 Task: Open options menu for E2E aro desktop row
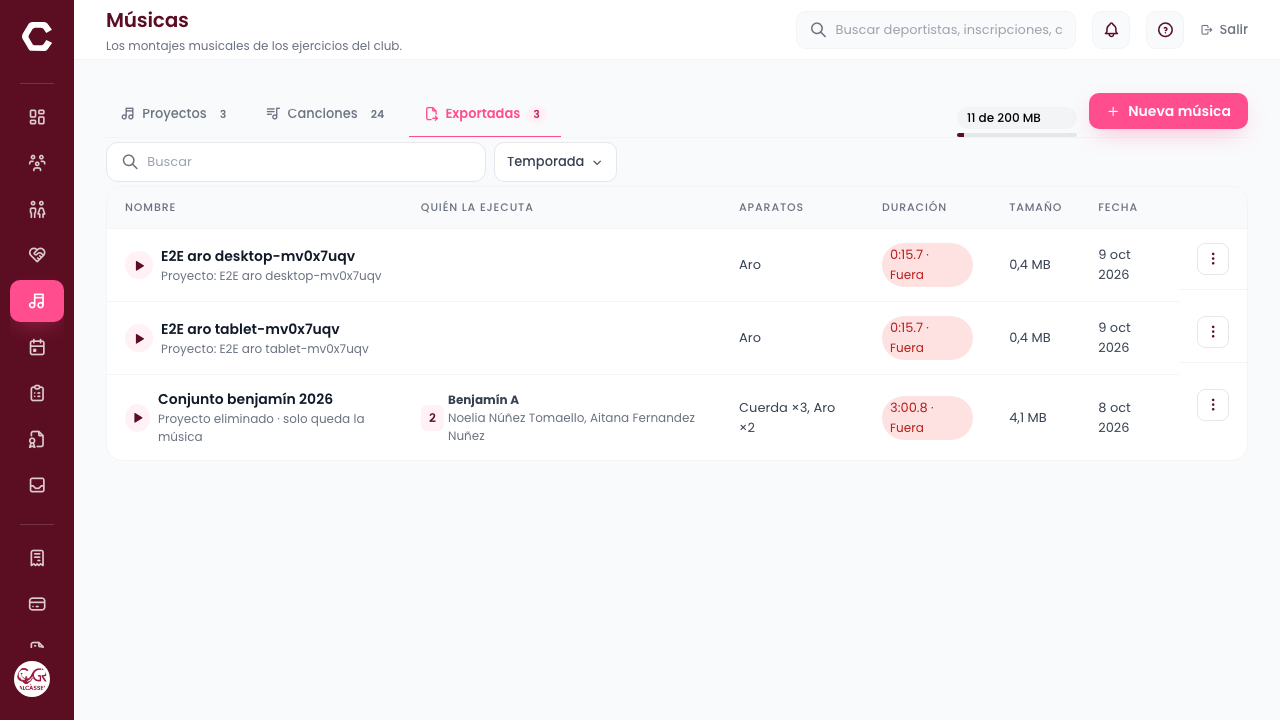[x=1213, y=259]
